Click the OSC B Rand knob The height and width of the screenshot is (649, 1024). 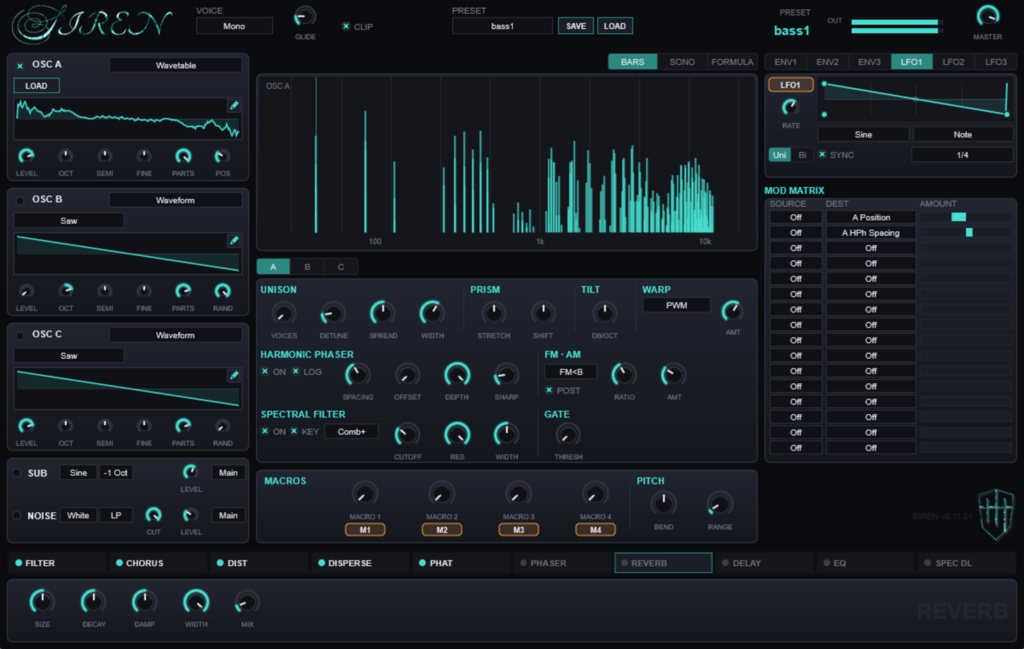tap(222, 291)
